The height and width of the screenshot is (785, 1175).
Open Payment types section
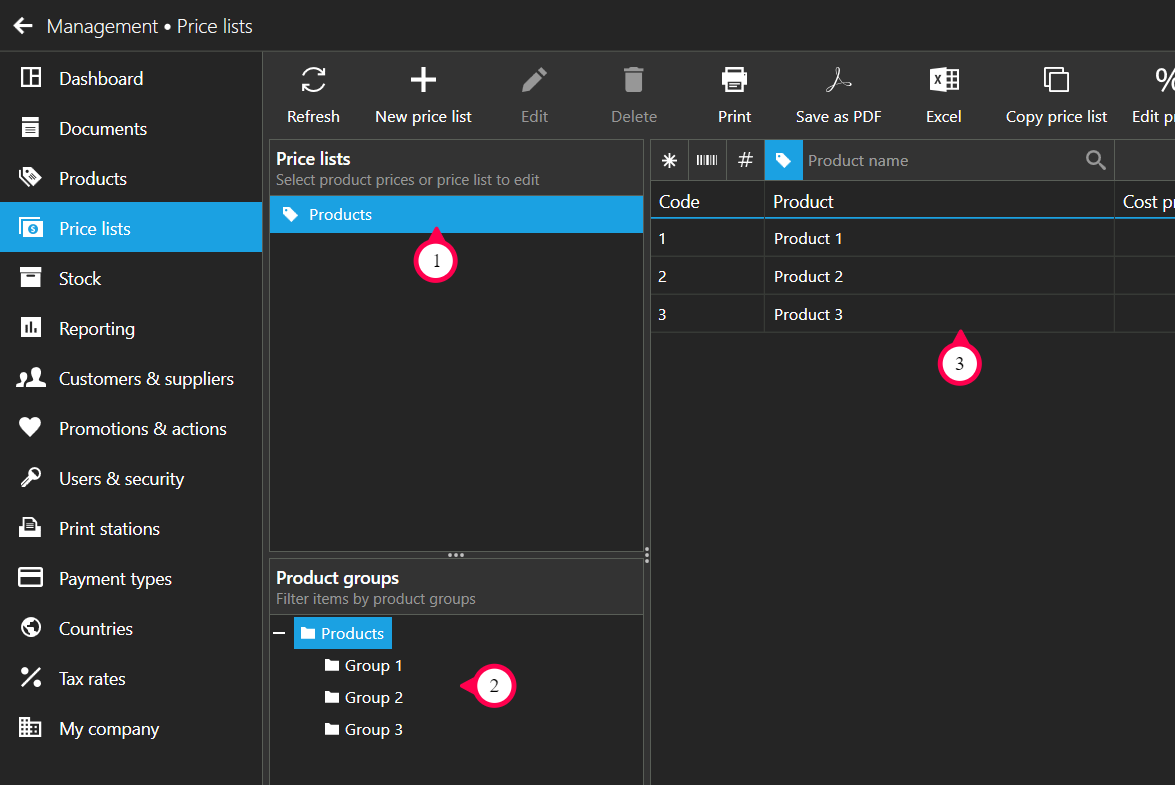tap(131, 578)
